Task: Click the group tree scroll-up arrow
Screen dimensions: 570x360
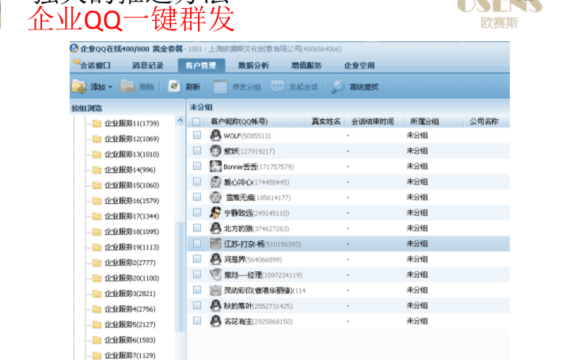Action: click(x=180, y=121)
